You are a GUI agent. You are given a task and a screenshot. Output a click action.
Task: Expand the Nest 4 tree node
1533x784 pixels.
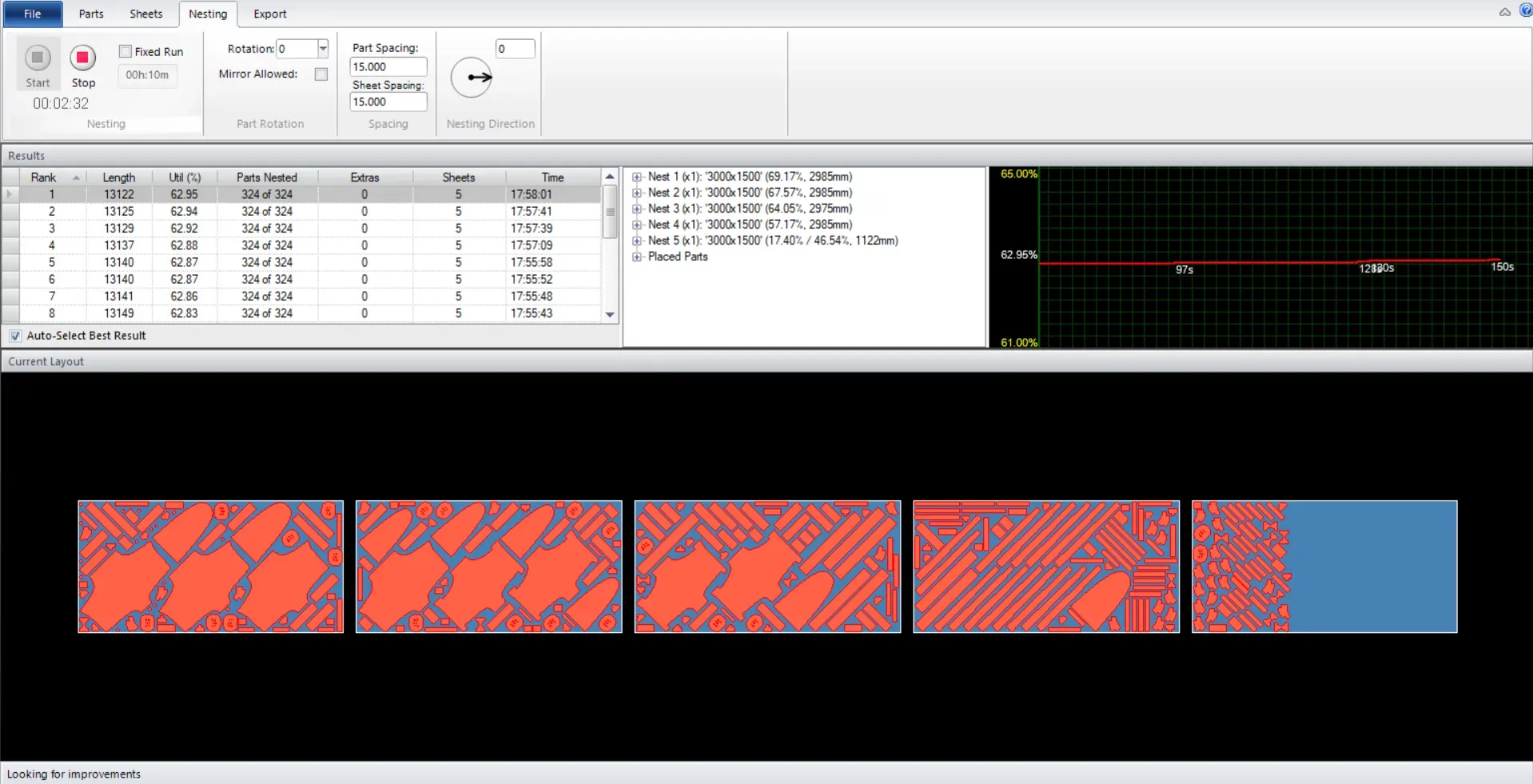(x=637, y=225)
